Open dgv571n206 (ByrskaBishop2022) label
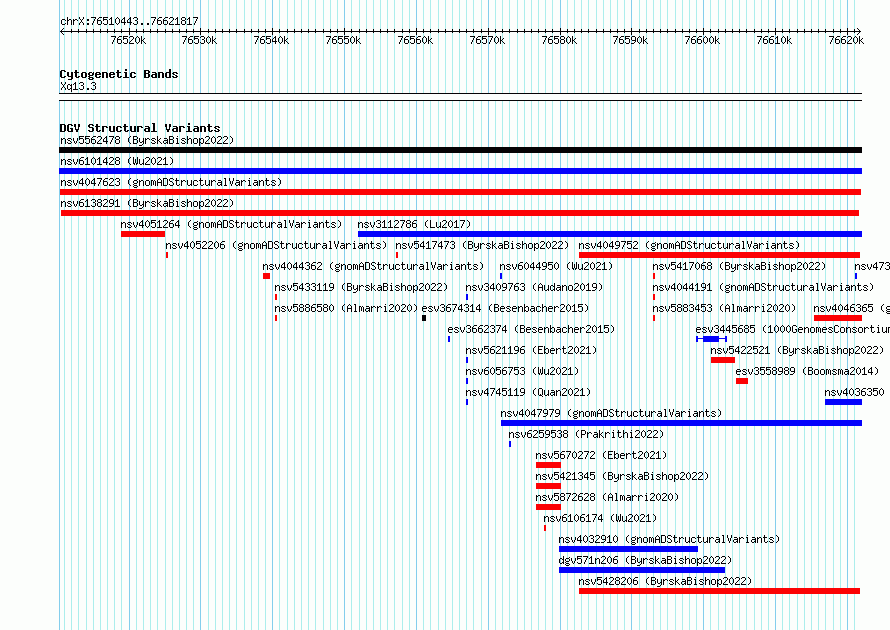 (645, 560)
